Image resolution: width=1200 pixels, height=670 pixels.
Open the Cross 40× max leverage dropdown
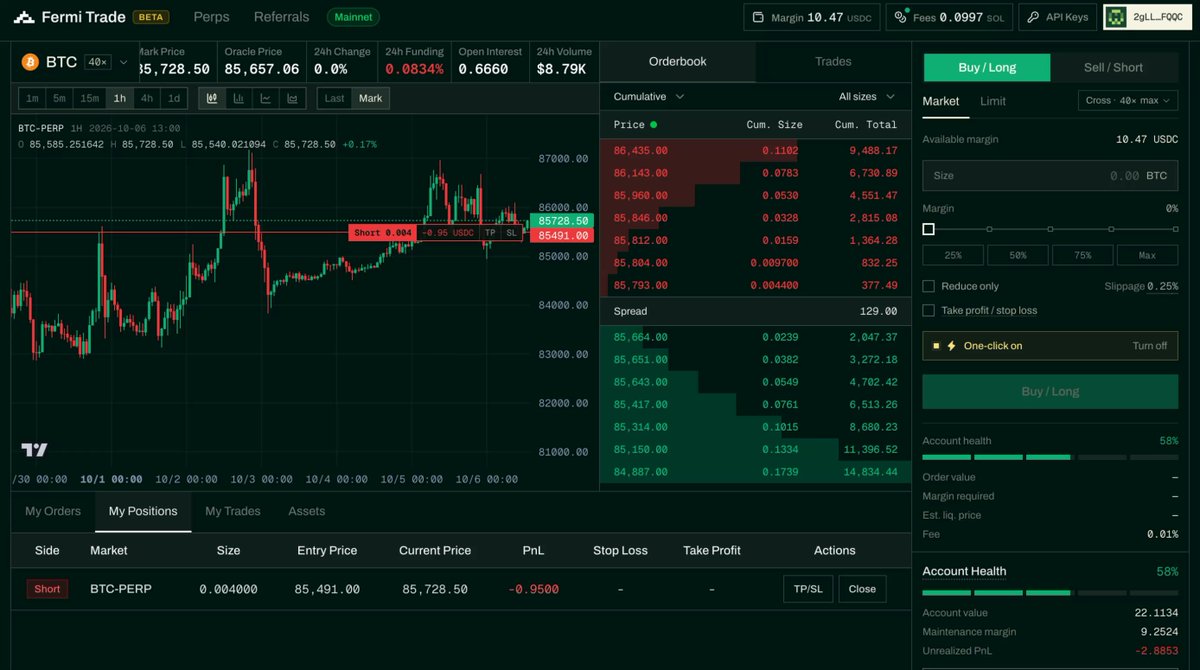tap(1128, 101)
